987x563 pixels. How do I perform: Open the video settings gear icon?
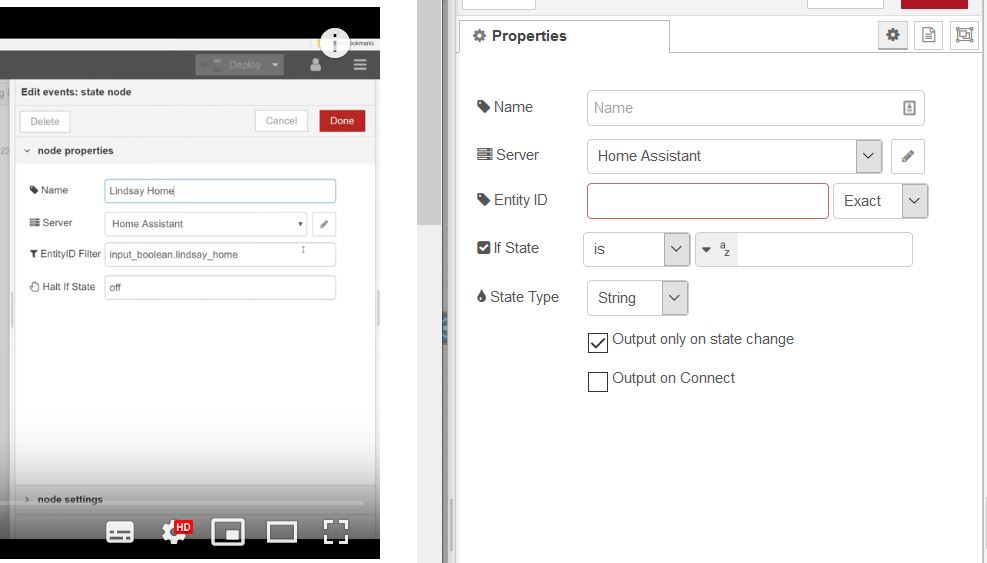(175, 532)
